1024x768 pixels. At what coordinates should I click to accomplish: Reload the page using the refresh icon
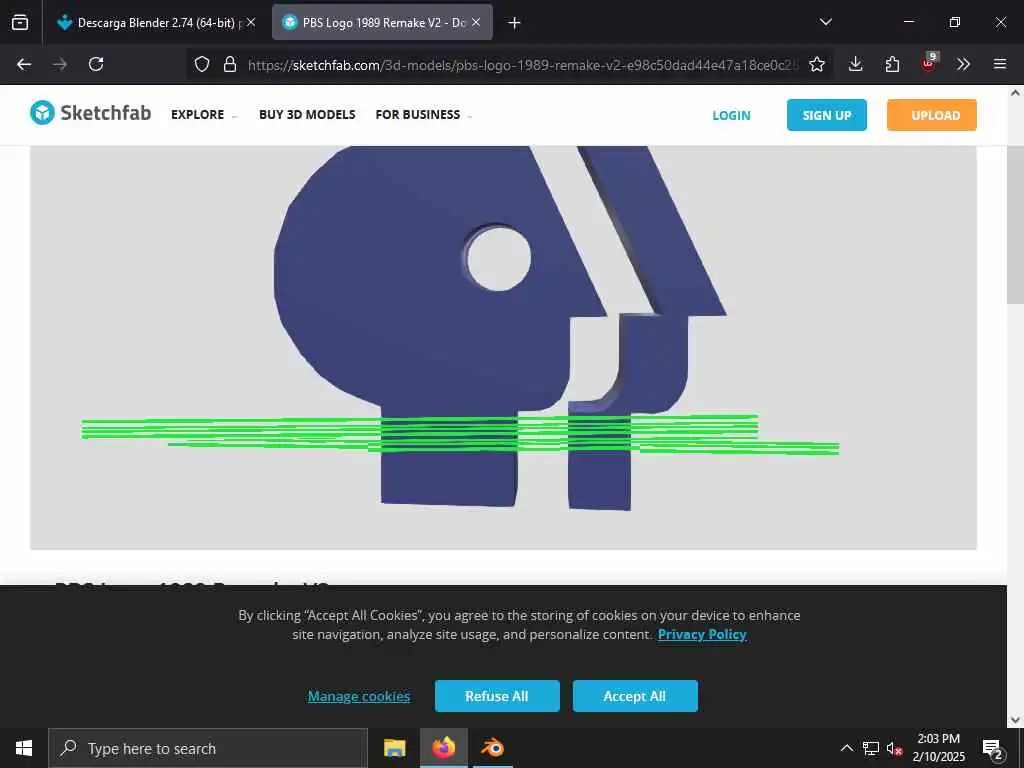96,64
